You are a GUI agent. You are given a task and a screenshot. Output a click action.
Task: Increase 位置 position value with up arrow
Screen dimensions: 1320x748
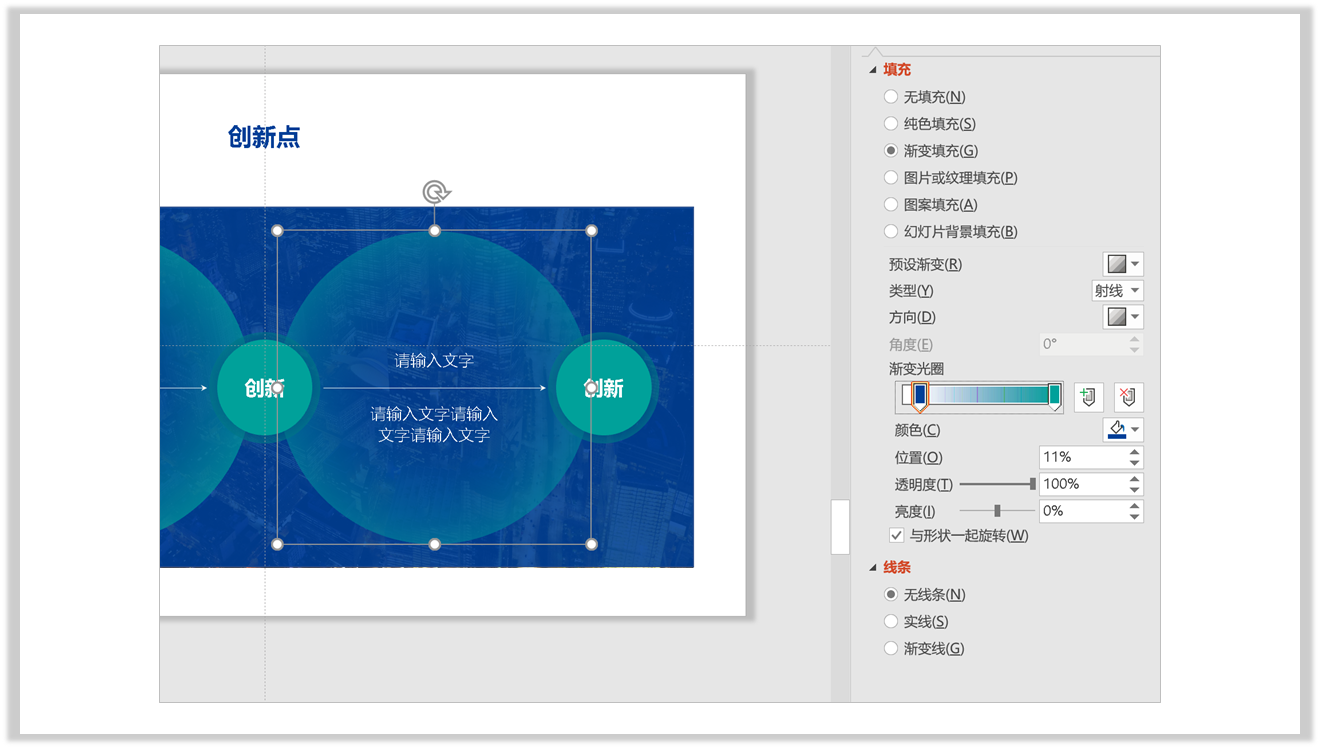[x=1134, y=452]
